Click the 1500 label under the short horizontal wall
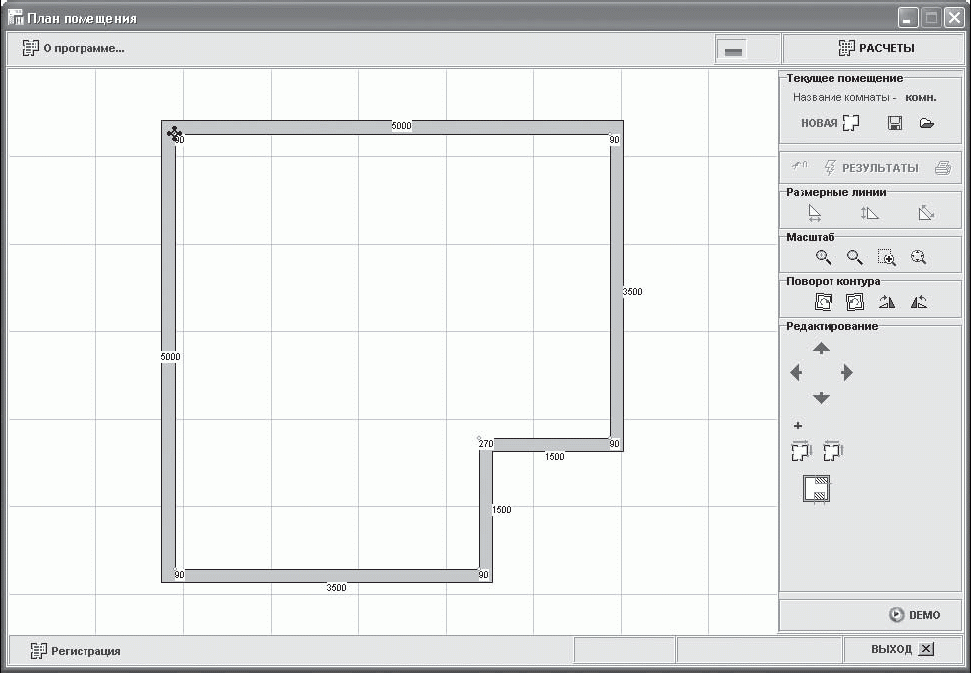 pos(554,456)
